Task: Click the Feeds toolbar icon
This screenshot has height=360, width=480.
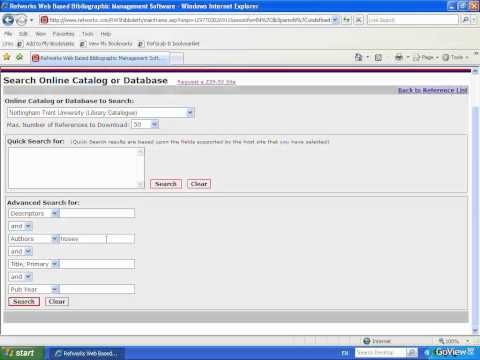Action: pyautogui.click(x=378, y=57)
